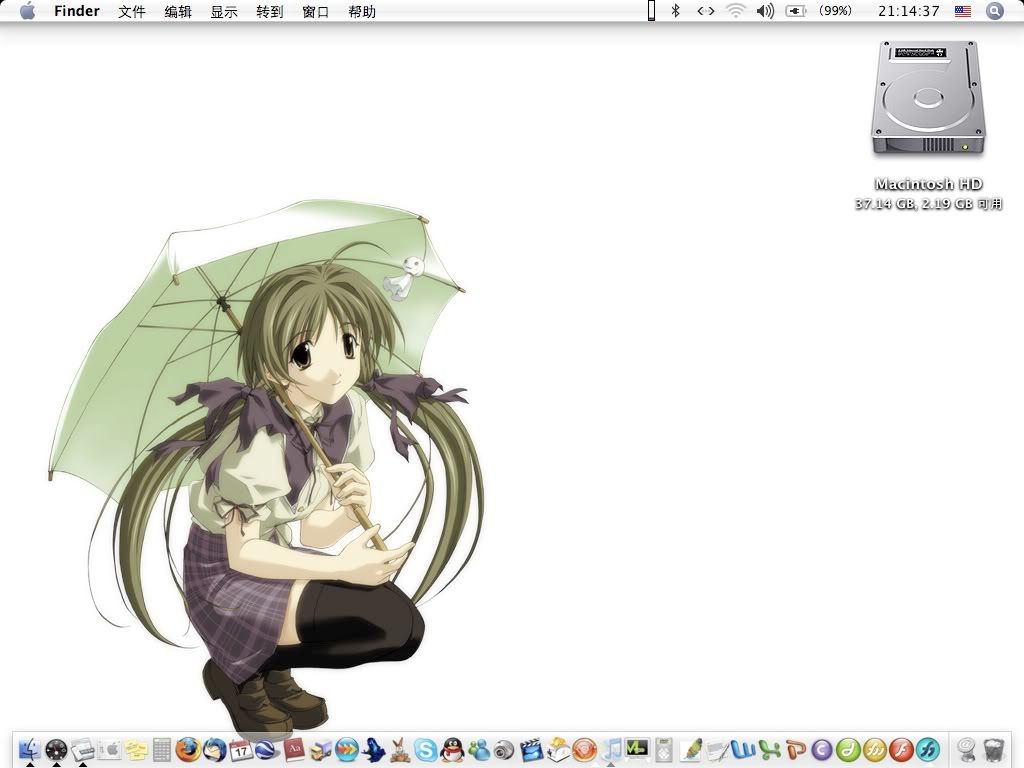Click the monitor icon with green M

click(x=637, y=748)
